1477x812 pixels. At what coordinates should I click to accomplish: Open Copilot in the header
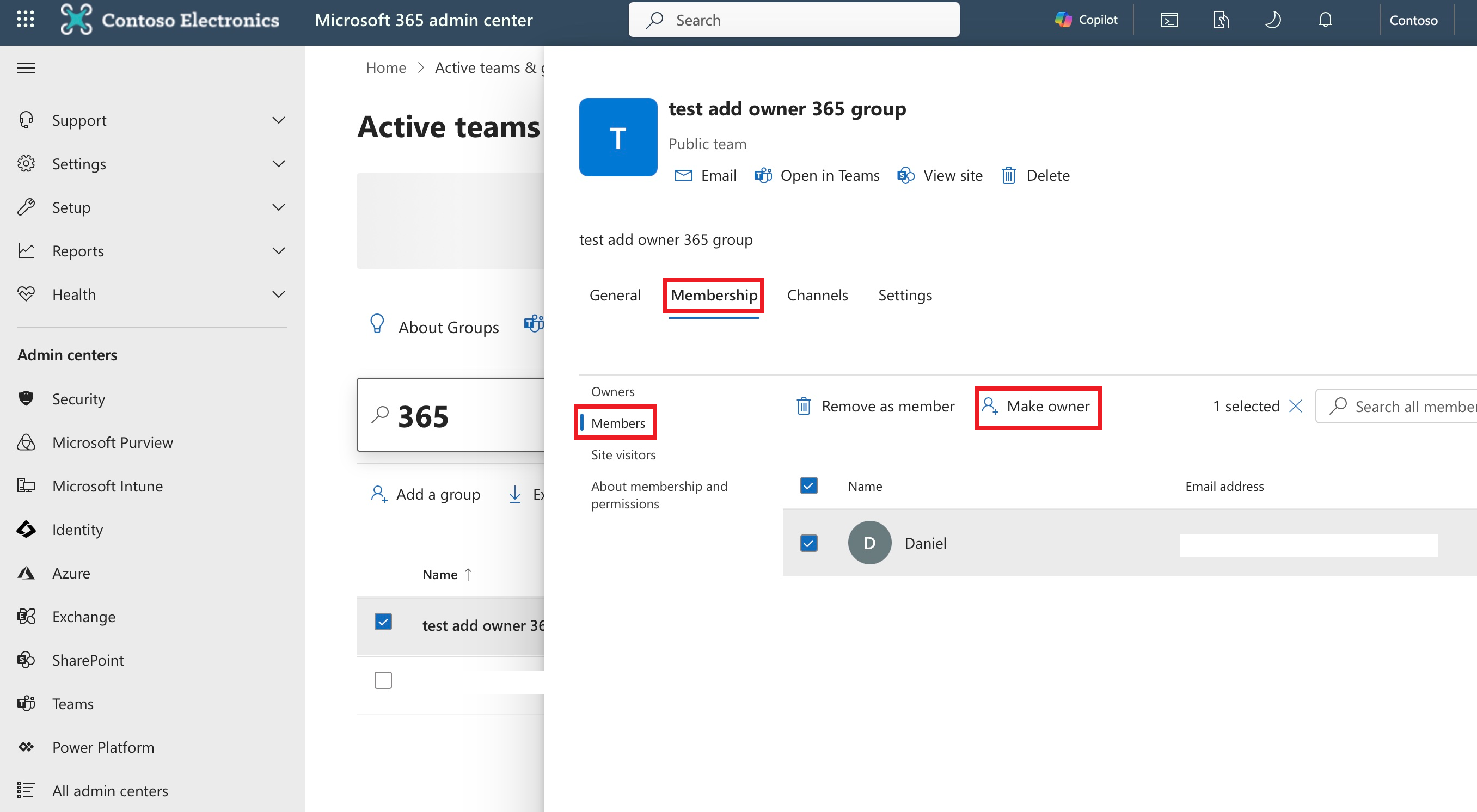pyautogui.click(x=1086, y=20)
